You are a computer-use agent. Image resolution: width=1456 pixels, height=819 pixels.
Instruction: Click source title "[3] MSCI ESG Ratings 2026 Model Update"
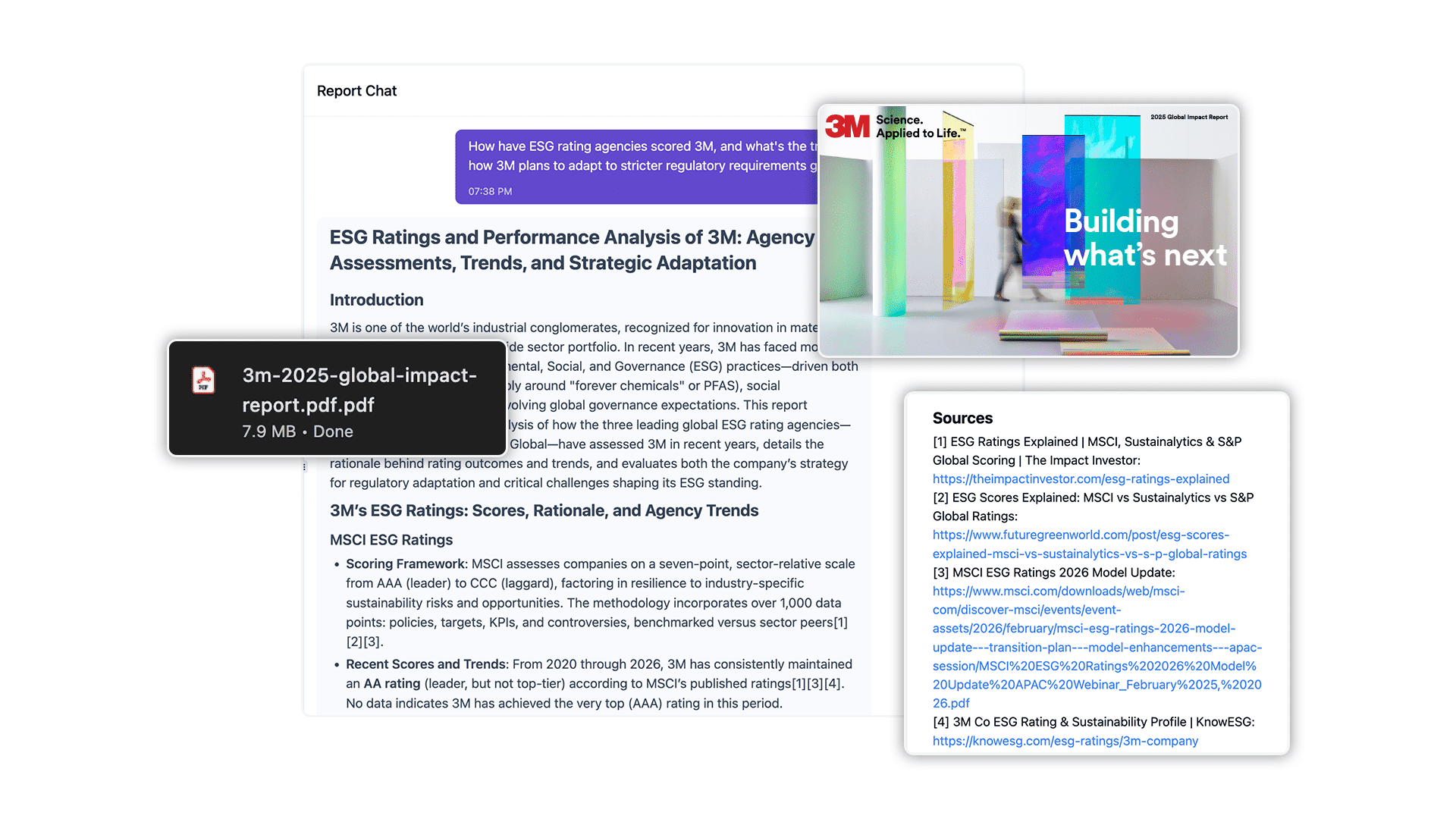click(x=1054, y=573)
